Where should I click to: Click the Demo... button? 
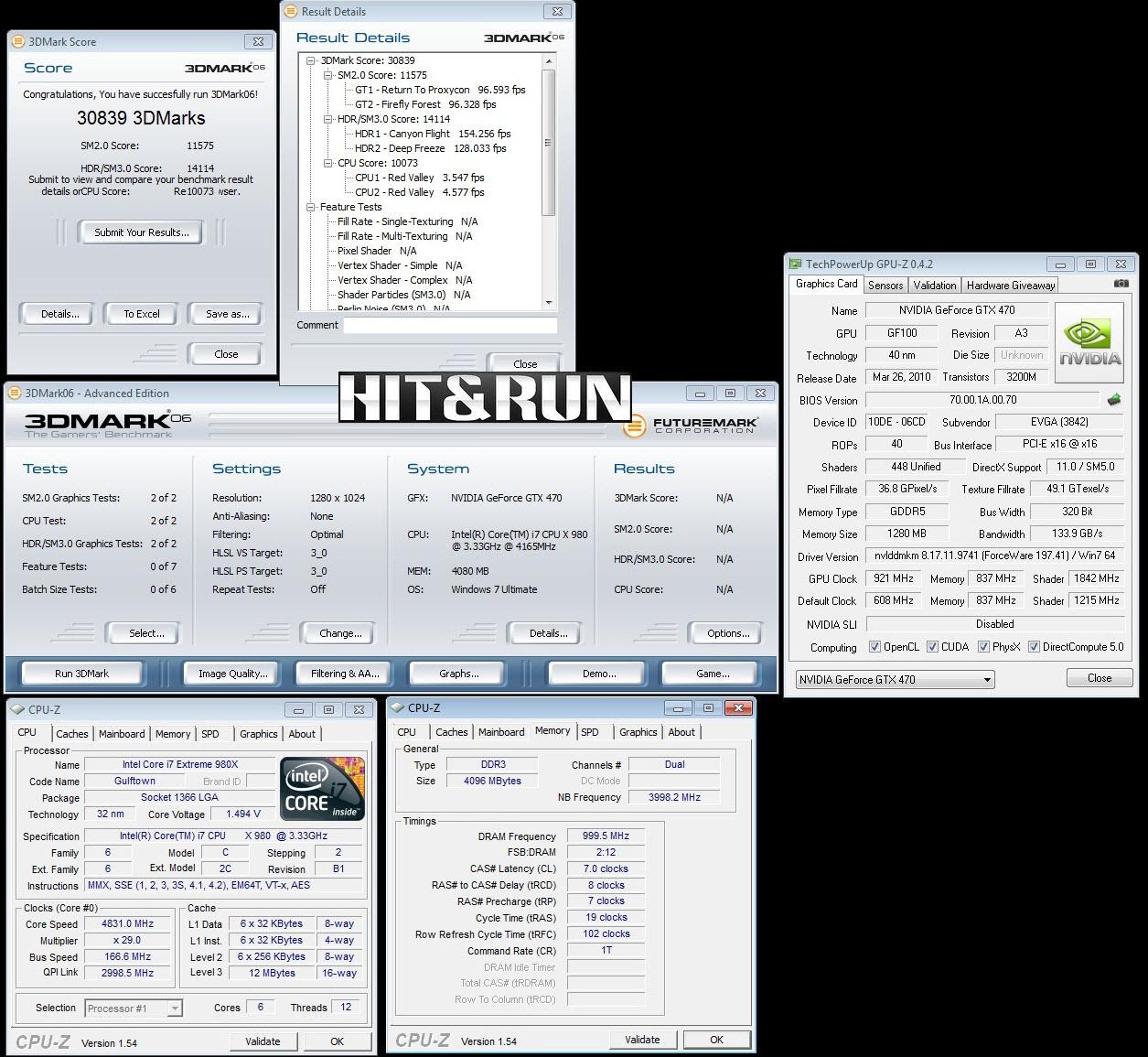pos(599,674)
